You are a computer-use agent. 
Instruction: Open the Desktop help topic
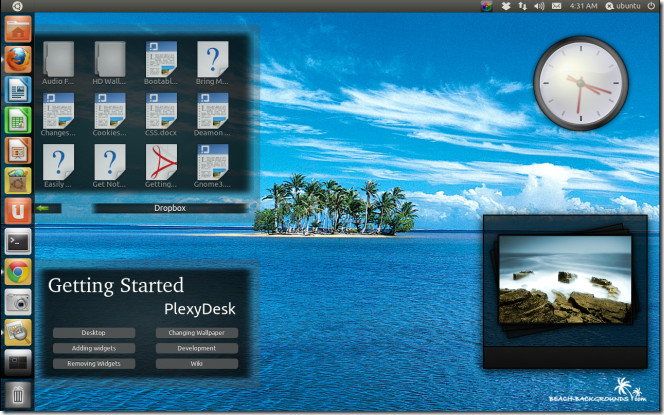pyautogui.click(x=94, y=333)
